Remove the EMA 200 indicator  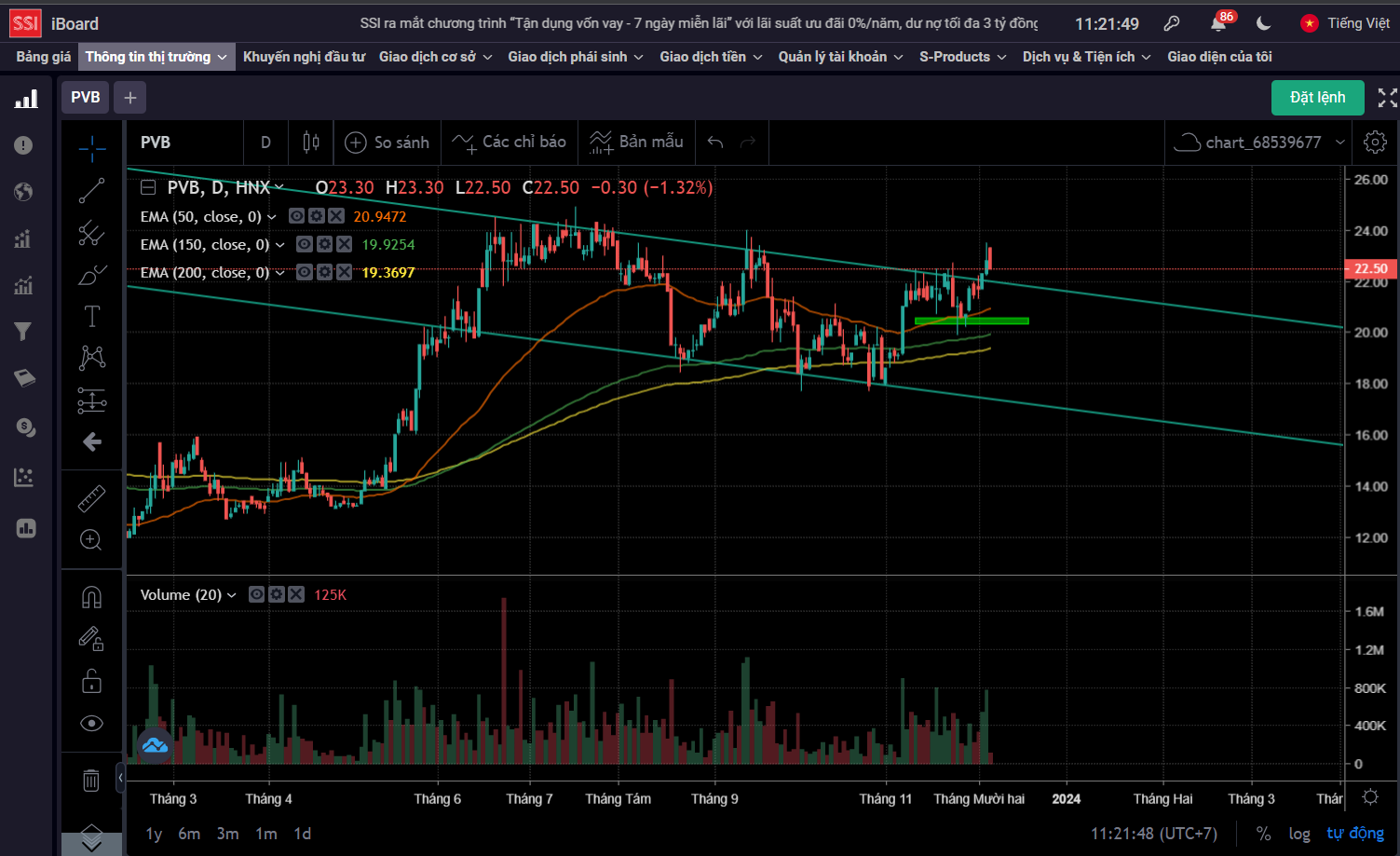(344, 272)
